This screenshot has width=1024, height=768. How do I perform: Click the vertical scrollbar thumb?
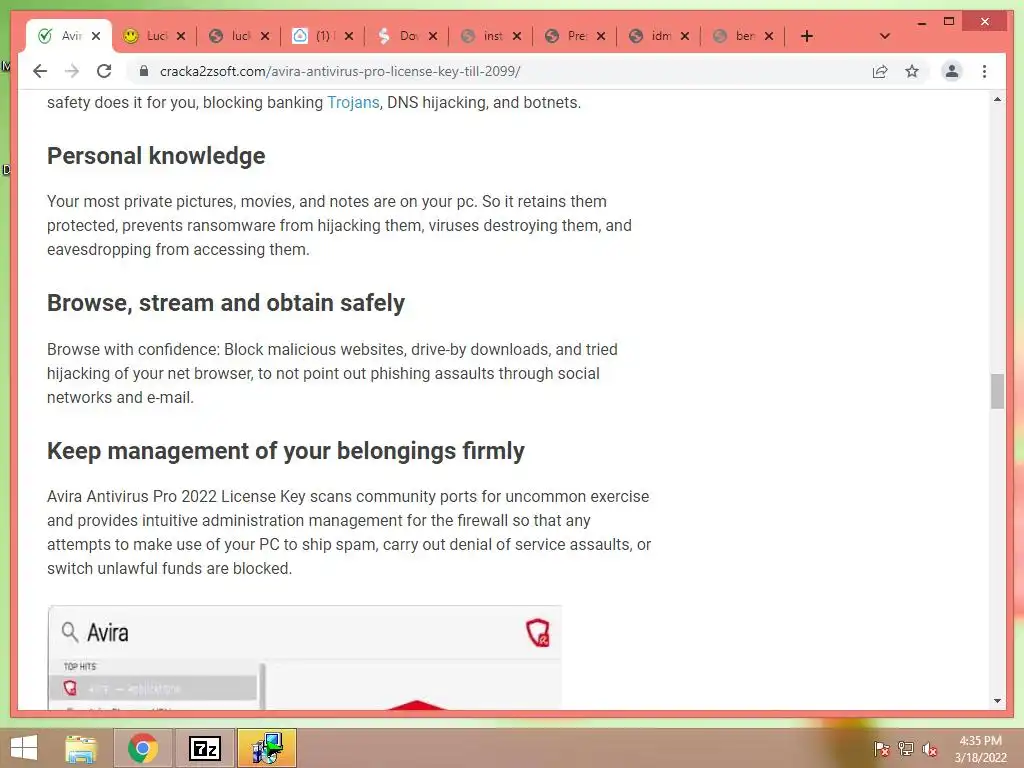point(997,391)
